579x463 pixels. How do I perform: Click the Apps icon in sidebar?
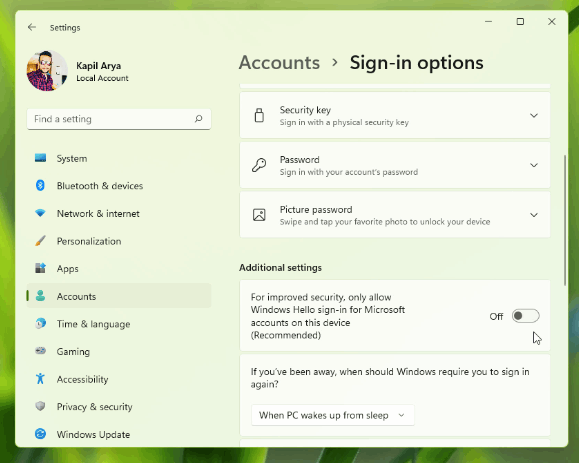tap(40, 268)
